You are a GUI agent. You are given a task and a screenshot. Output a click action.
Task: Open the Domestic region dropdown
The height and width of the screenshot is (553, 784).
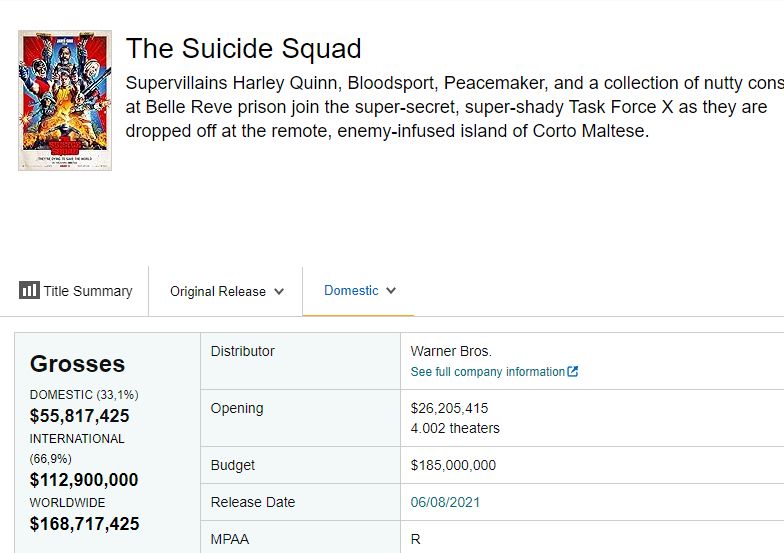pyautogui.click(x=360, y=291)
